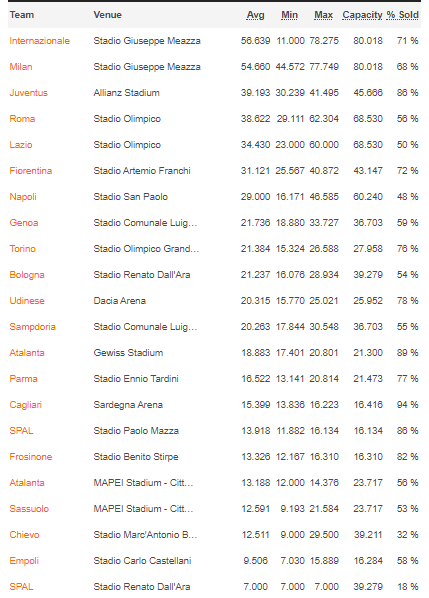The height and width of the screenshot is (598, 429).
Task: Click the Sassuolo team link
Action: (x=29, y=508)
